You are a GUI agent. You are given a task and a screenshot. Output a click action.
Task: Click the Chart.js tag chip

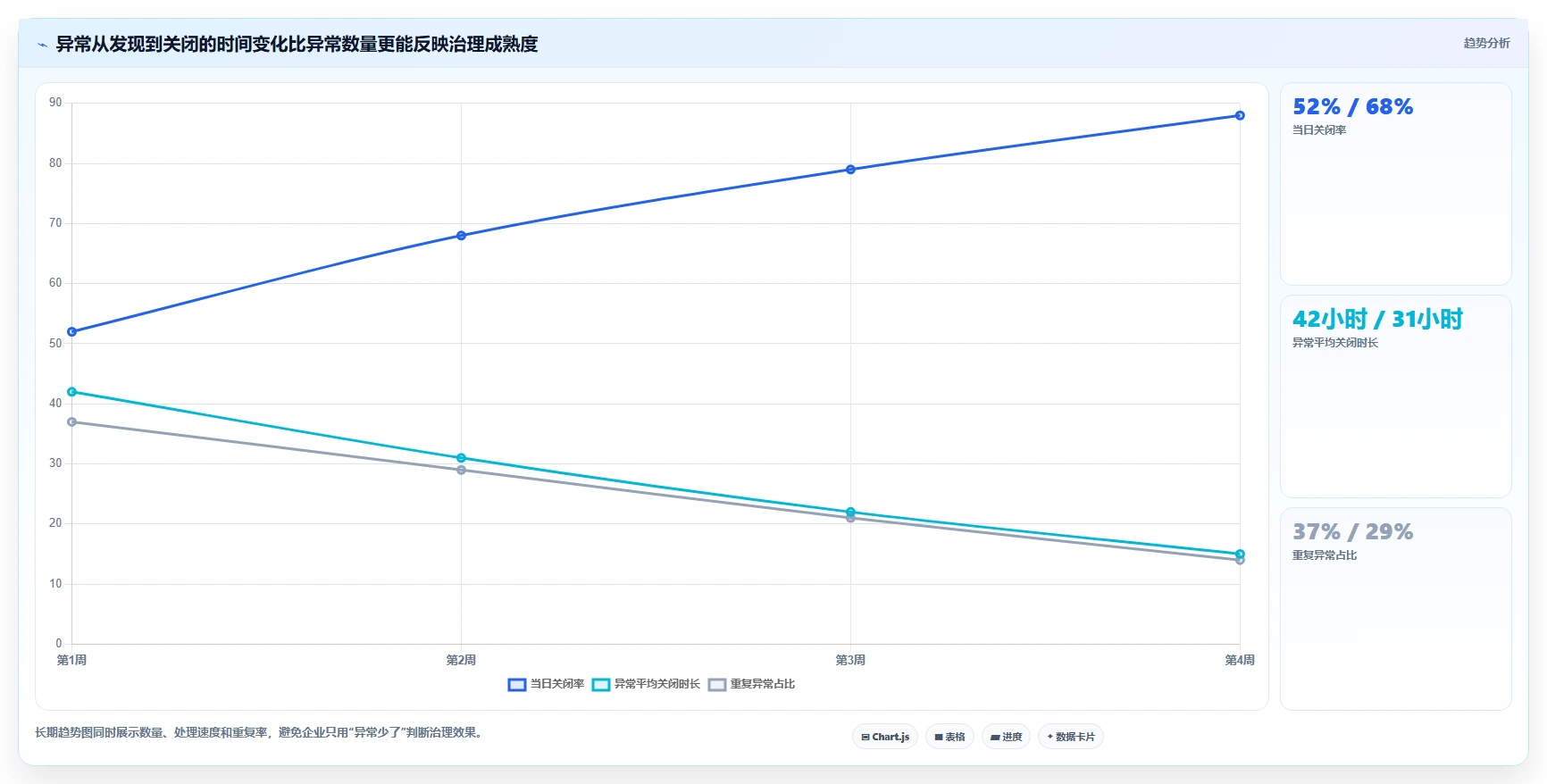[x=885, y=737]
